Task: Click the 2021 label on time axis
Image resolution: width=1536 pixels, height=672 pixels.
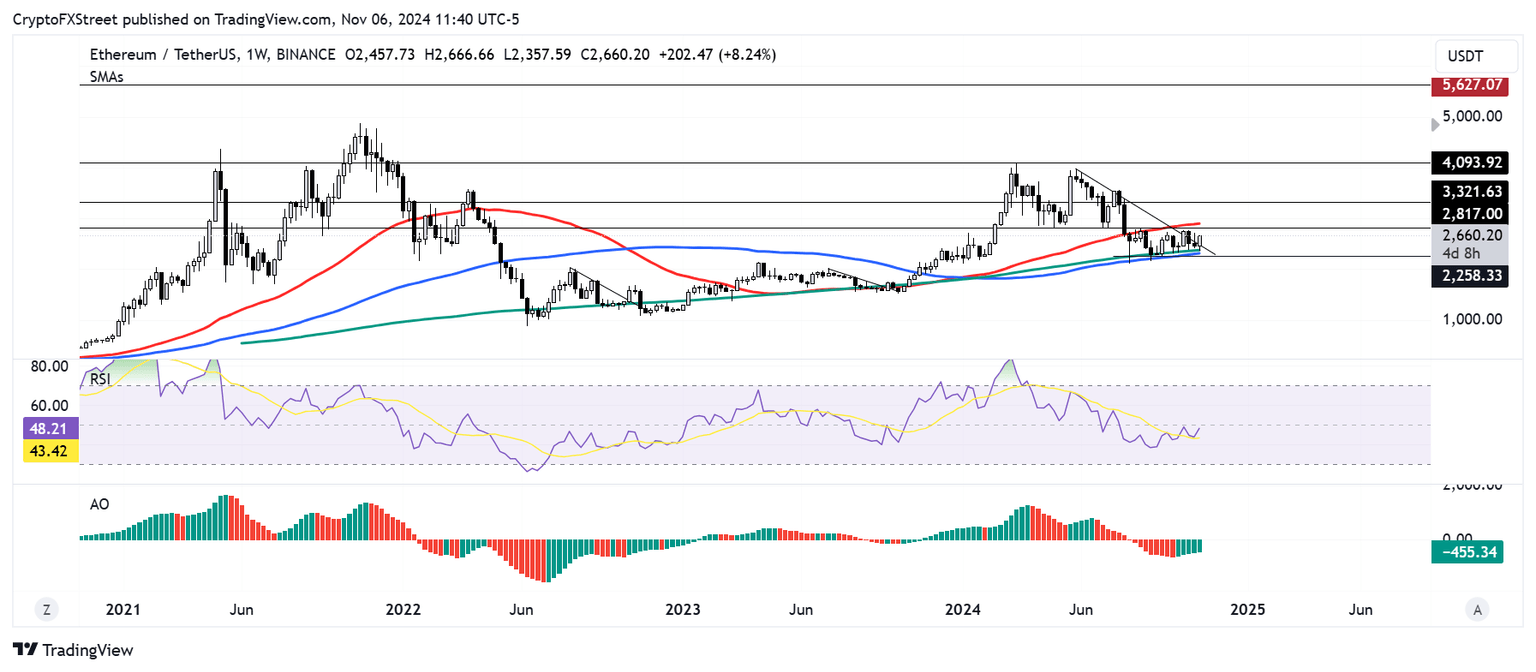Action: point(122,609)
